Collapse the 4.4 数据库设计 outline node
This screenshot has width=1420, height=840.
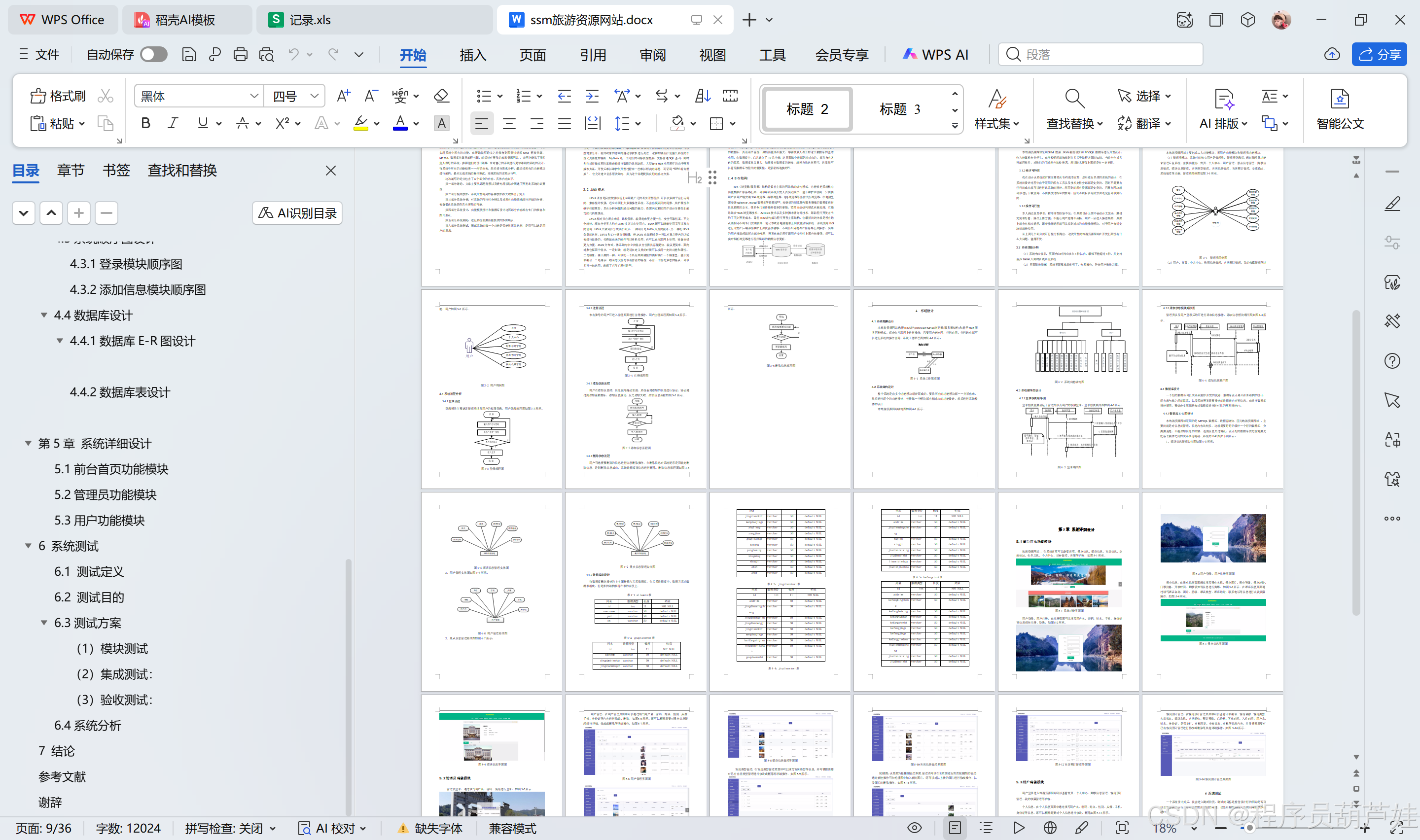(x=43, y=315)
